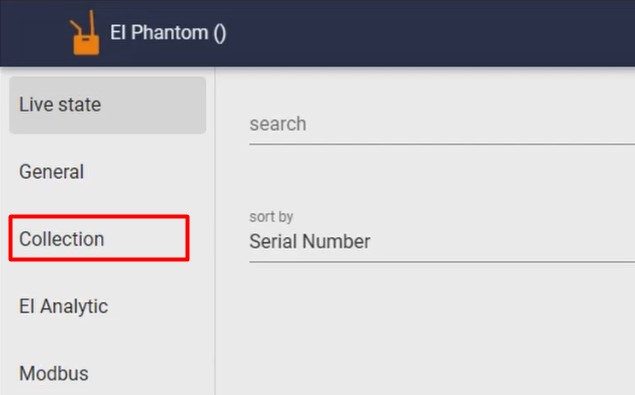
Task: Focus the search input field
Action: pos(442,124)
